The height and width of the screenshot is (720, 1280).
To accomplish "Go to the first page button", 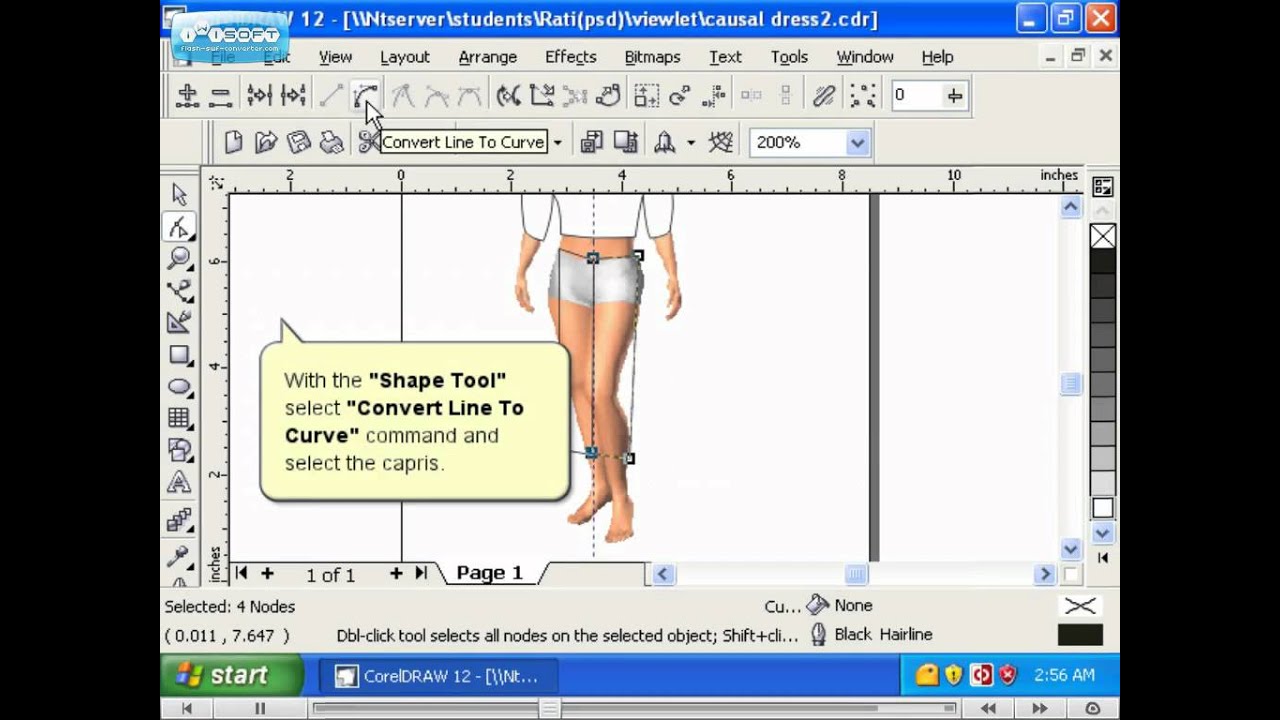I will tap(240, 573).
